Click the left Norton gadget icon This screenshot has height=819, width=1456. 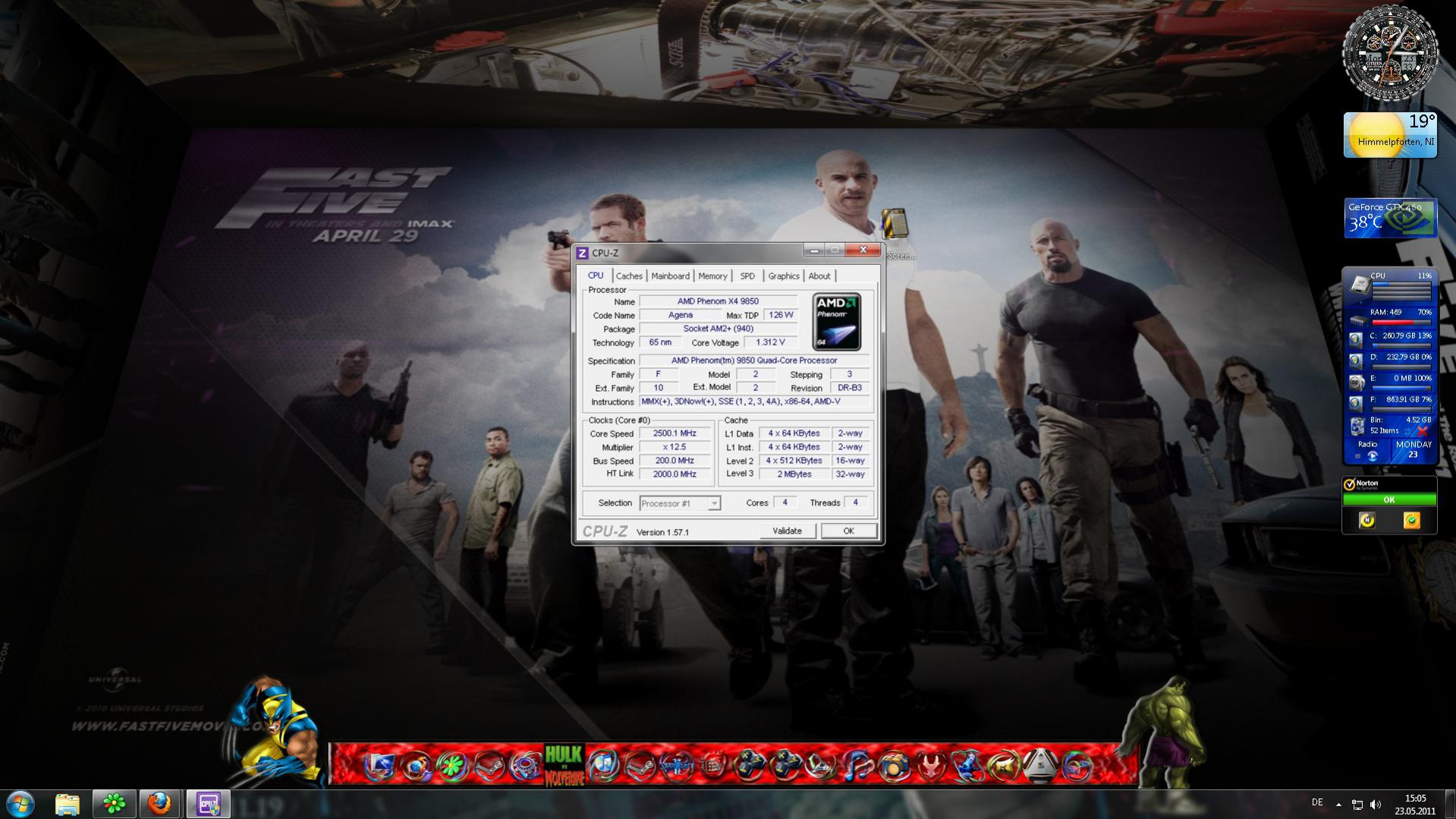1366,521
